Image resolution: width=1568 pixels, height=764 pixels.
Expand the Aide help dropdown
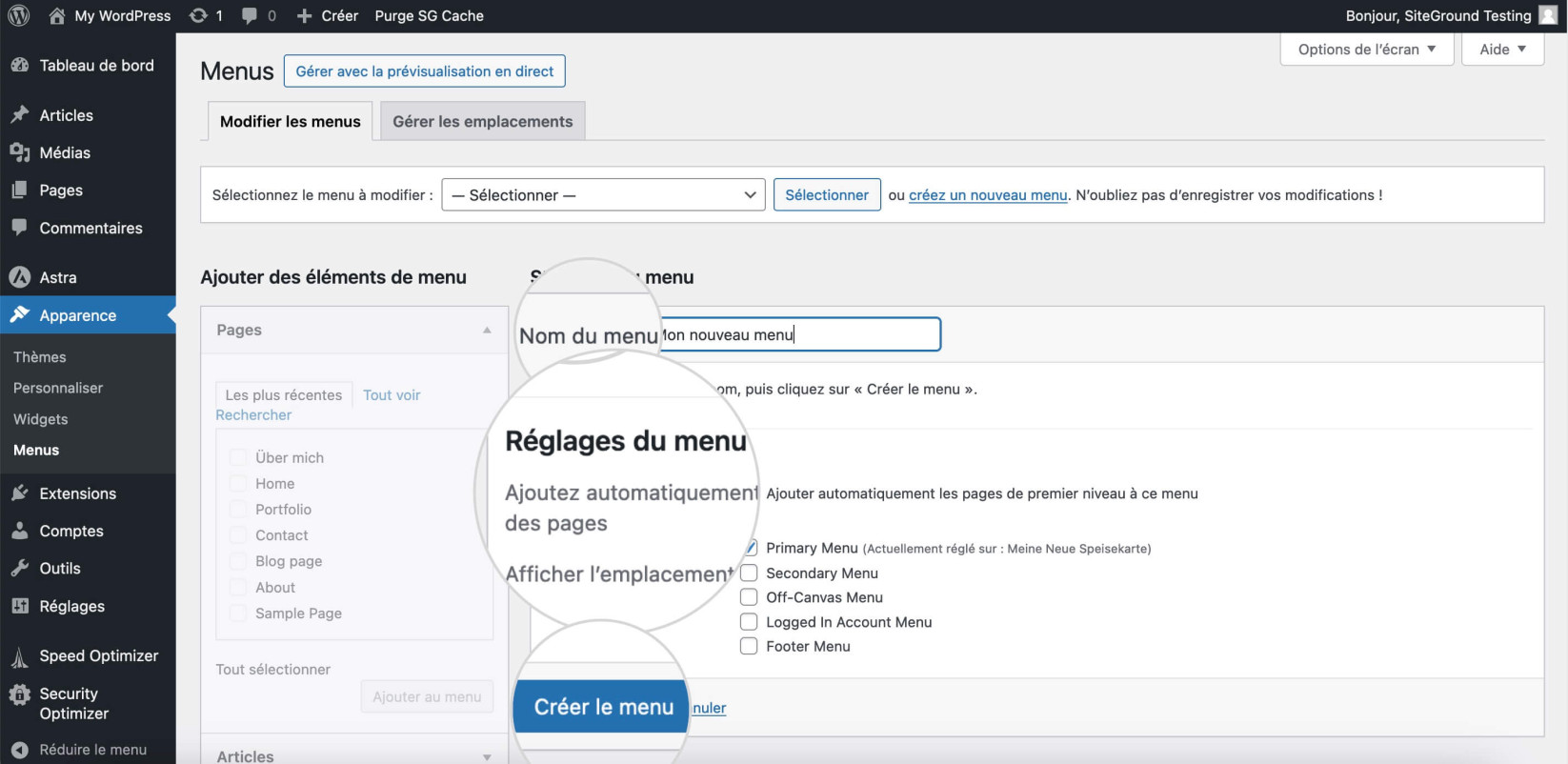[x=1502, y=50]
